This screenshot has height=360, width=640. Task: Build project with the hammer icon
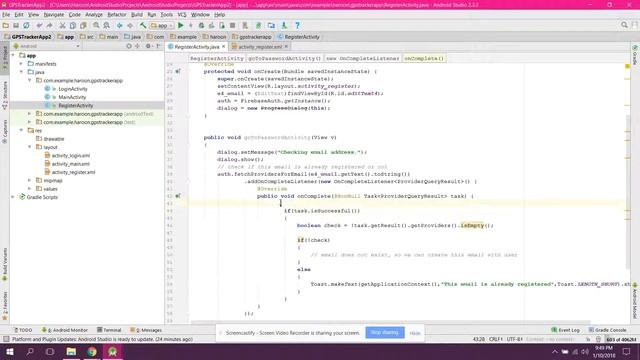click(x=143, y=25)
